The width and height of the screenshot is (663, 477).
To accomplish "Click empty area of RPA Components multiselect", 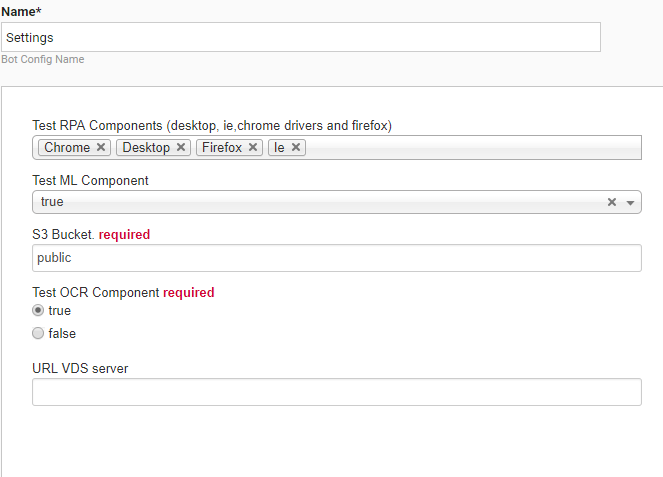I will pos(471,148).
